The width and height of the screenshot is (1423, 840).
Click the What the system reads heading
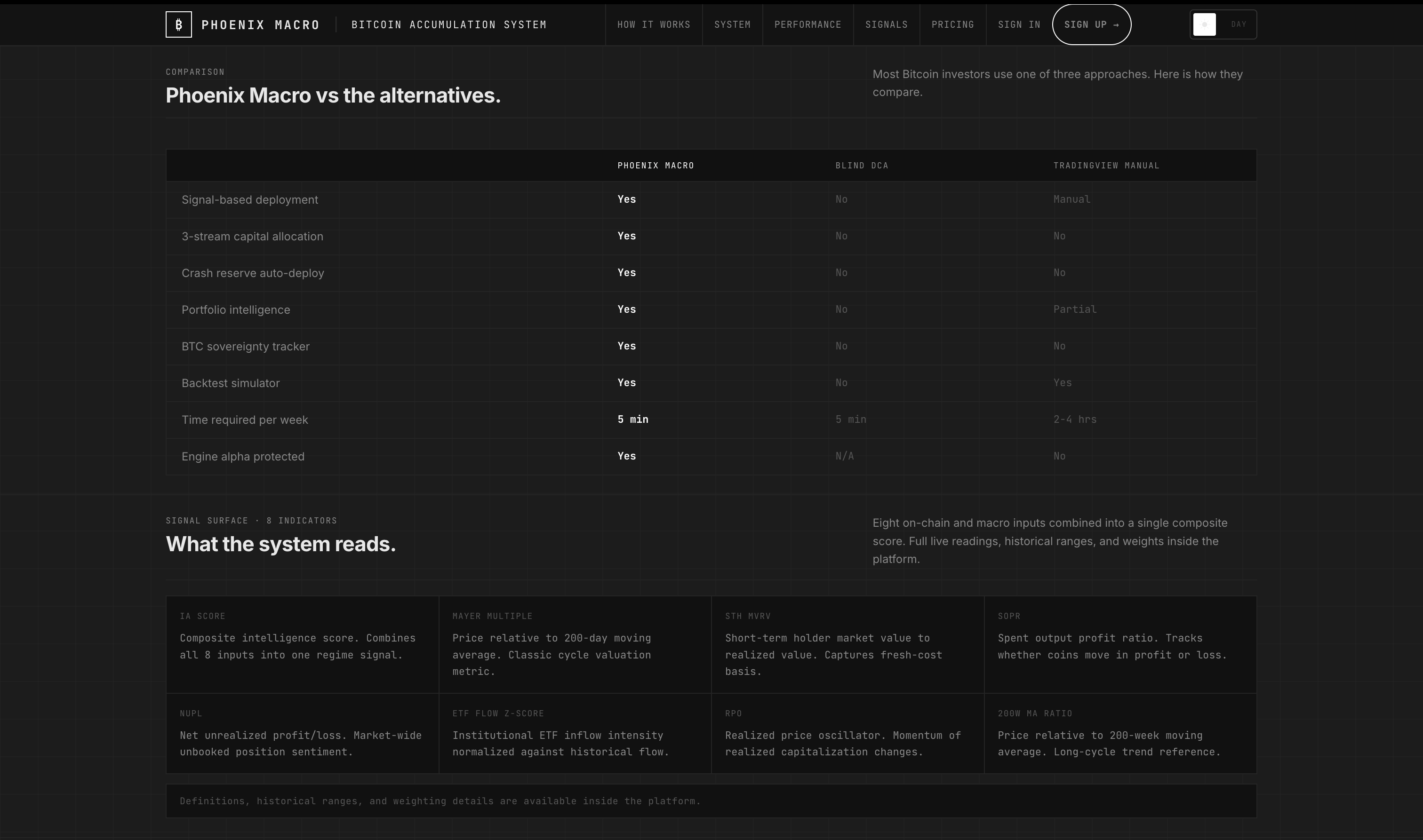click(280, 544)
